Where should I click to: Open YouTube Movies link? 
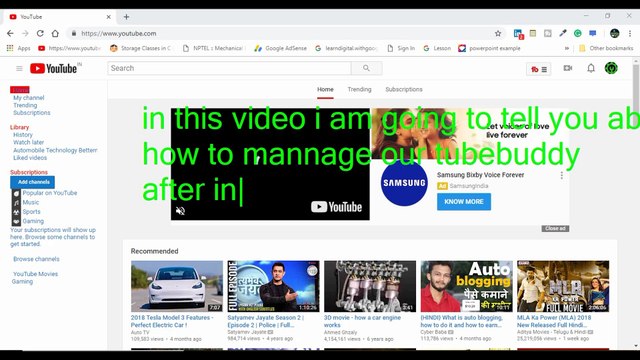coord(36,274)
